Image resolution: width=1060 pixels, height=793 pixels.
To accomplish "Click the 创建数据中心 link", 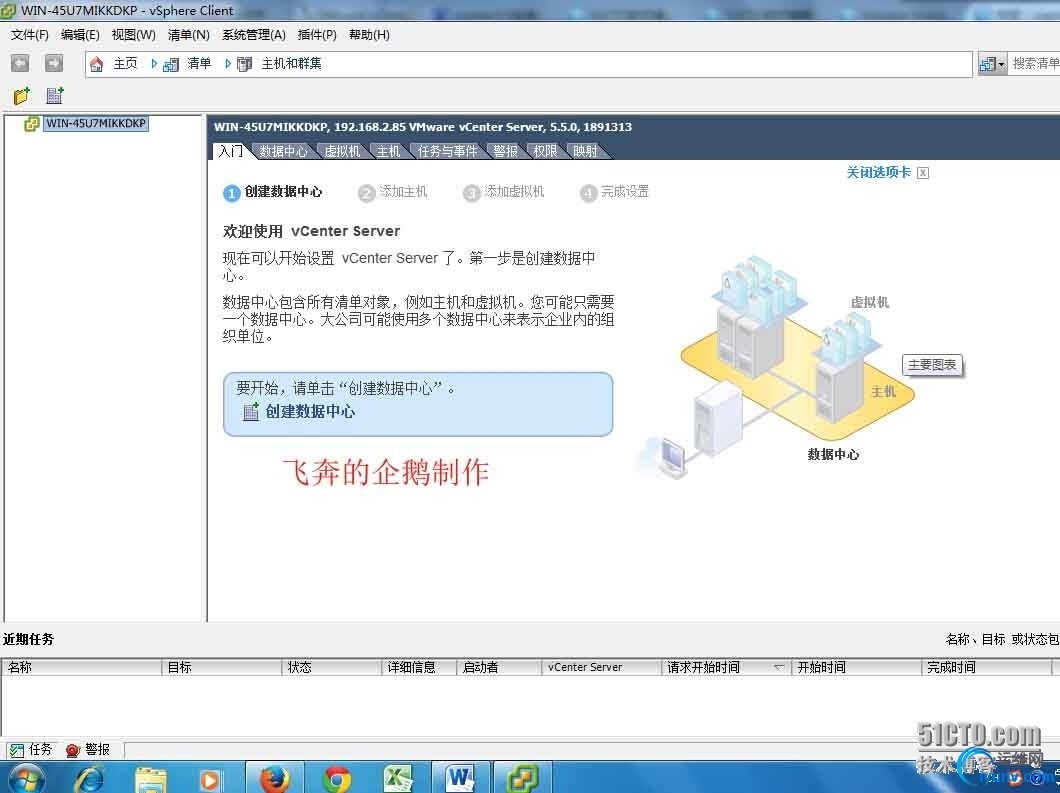I will (310, 411).
